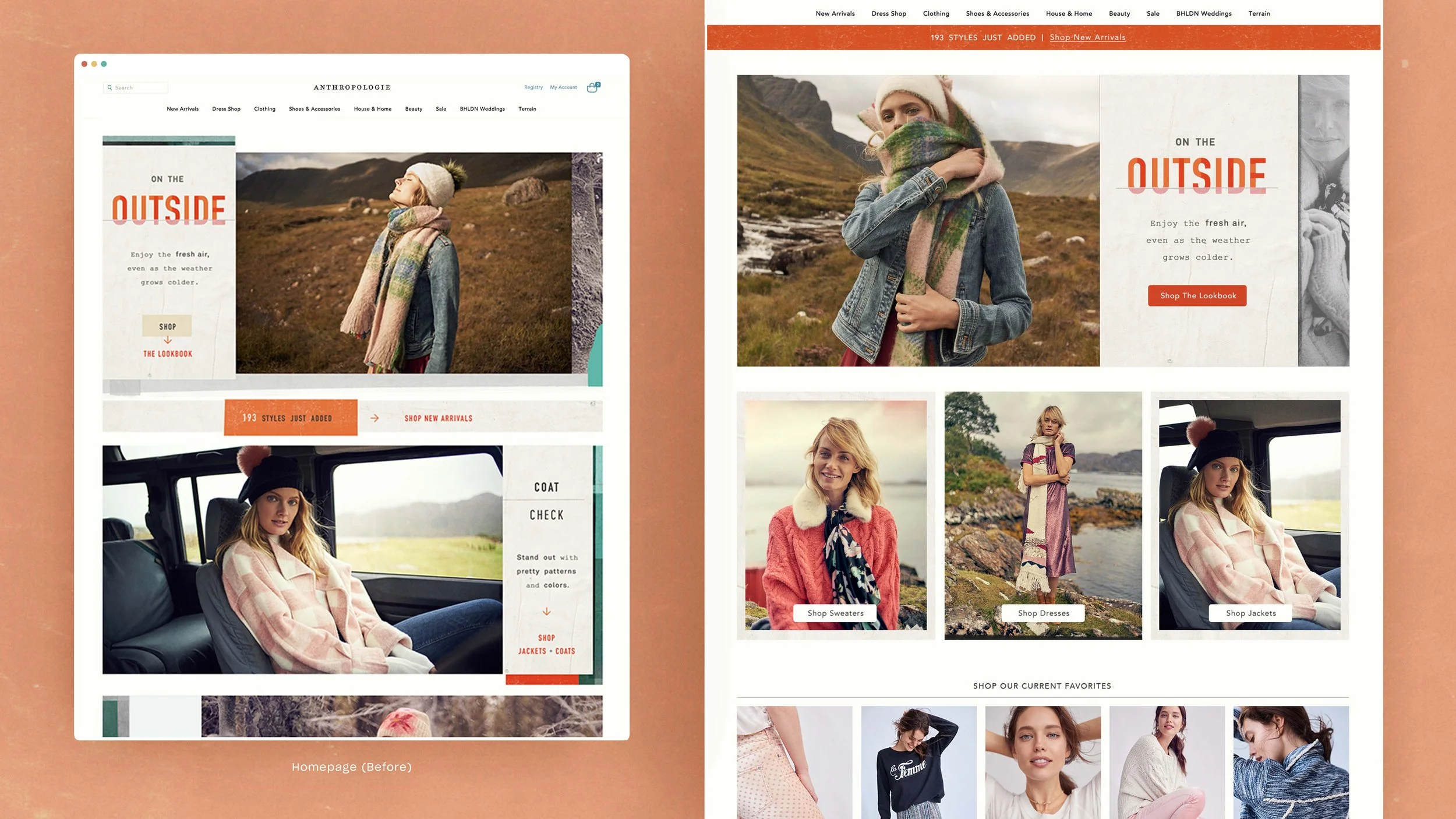This screenshot has height=819, width=1456.
Task: Click SHOP JACKETS + COATS link
Action: [x=546, y=644]
